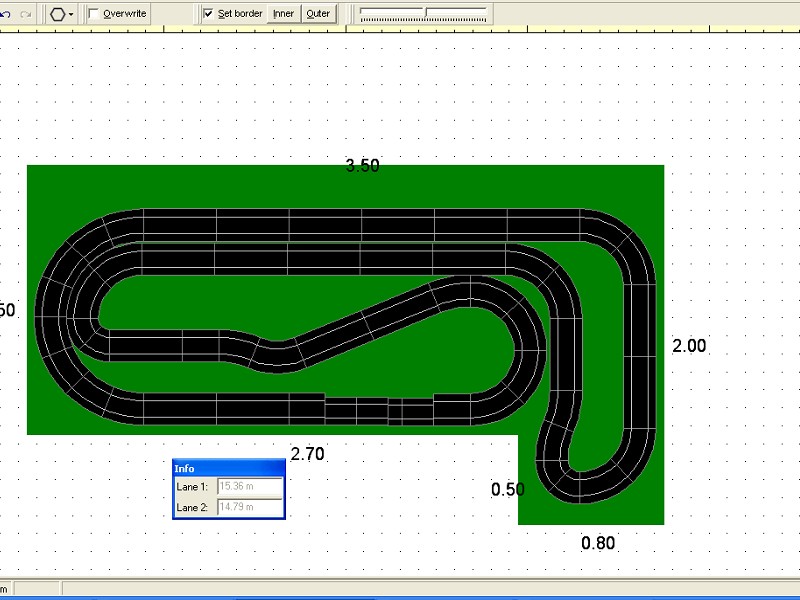Image resolution: width=800 pixels, height=600 pixels.
Task: Click the Info panel title bar
Action: 228,468
